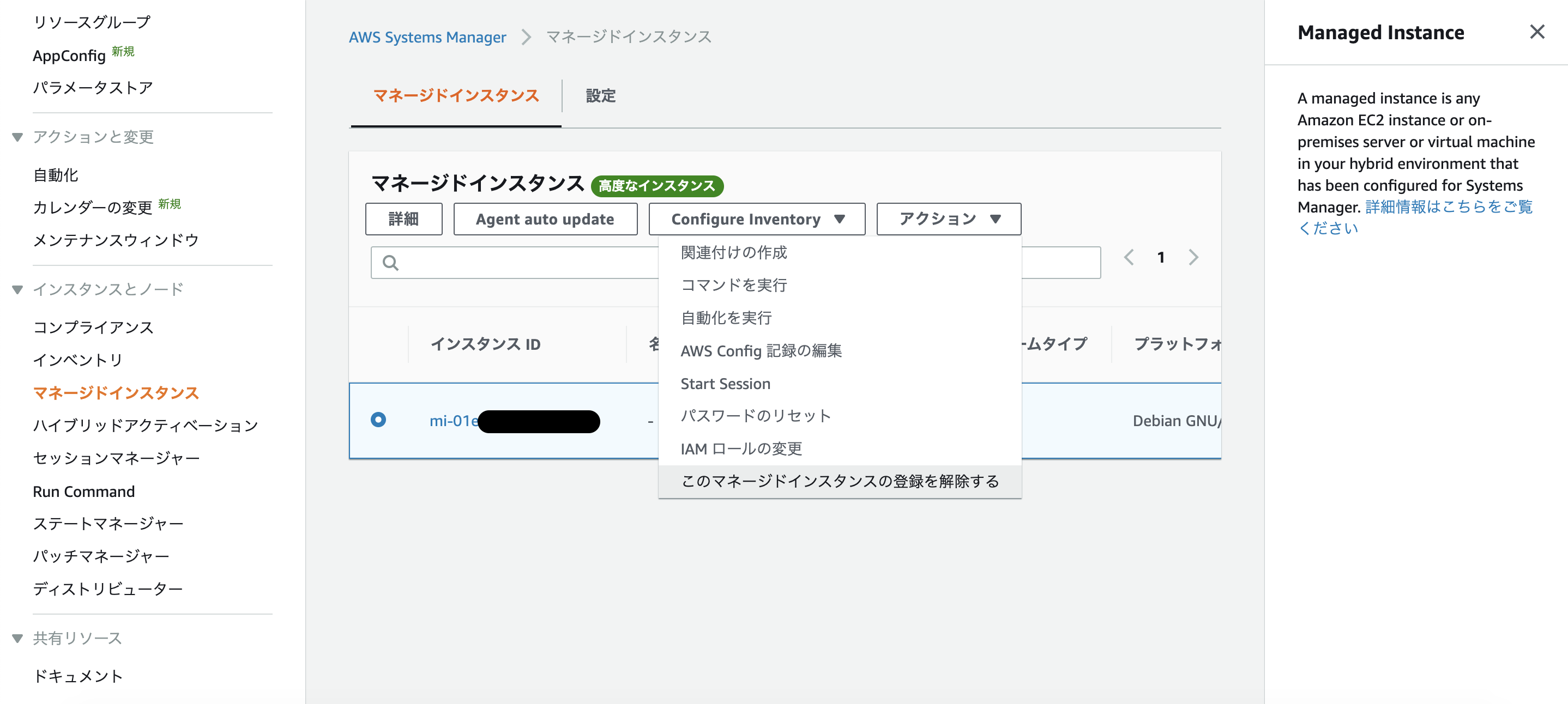Close the Managed Instance info panel

pyautogui.click(x=1538, y=32)
